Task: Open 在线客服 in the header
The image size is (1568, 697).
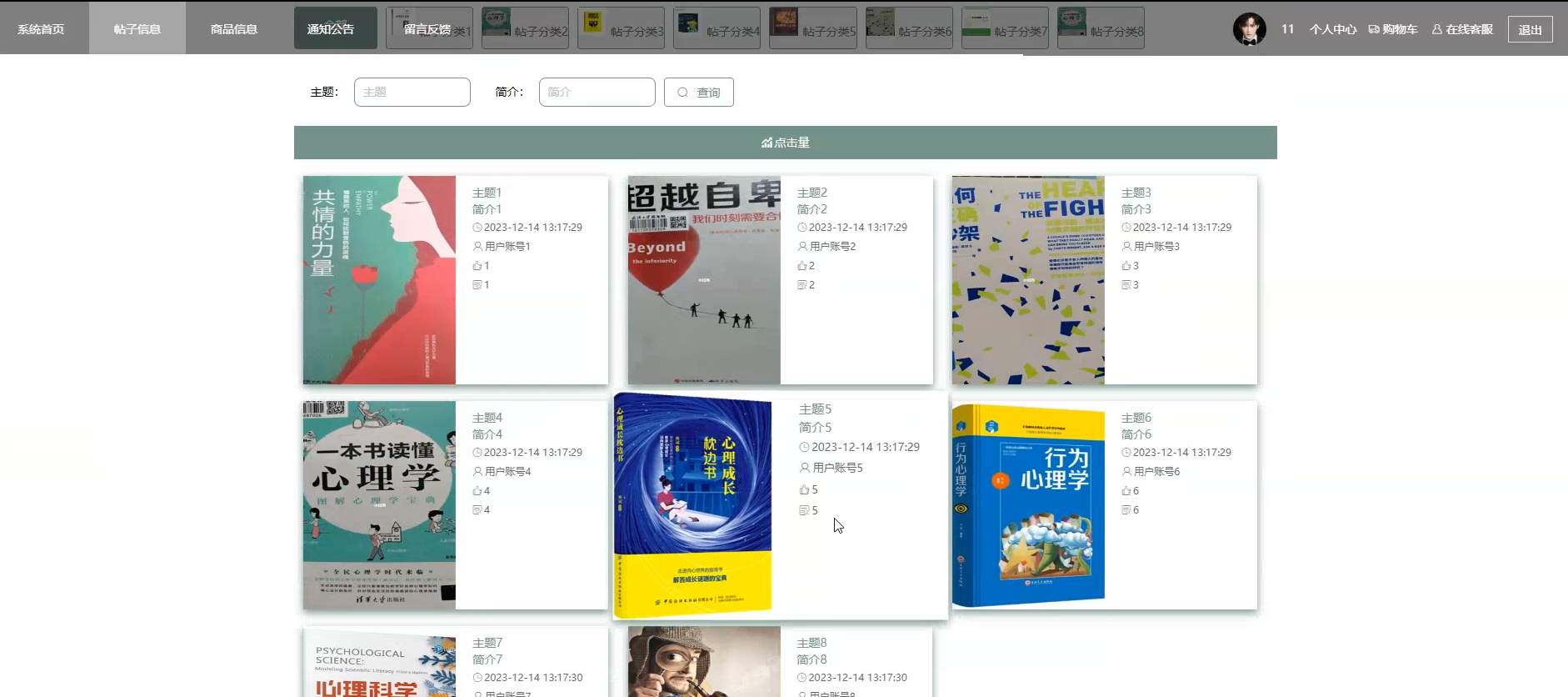Action: 1462,29
